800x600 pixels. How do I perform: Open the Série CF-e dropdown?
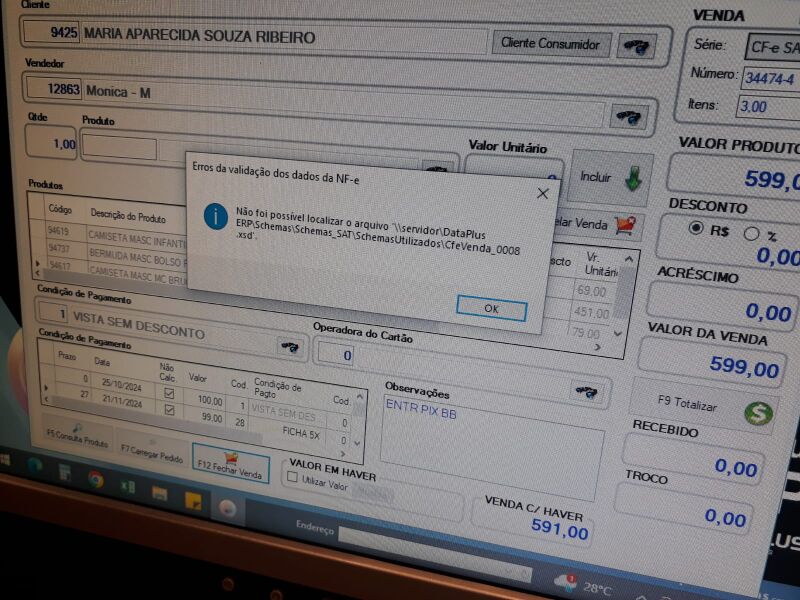point(773,47)
